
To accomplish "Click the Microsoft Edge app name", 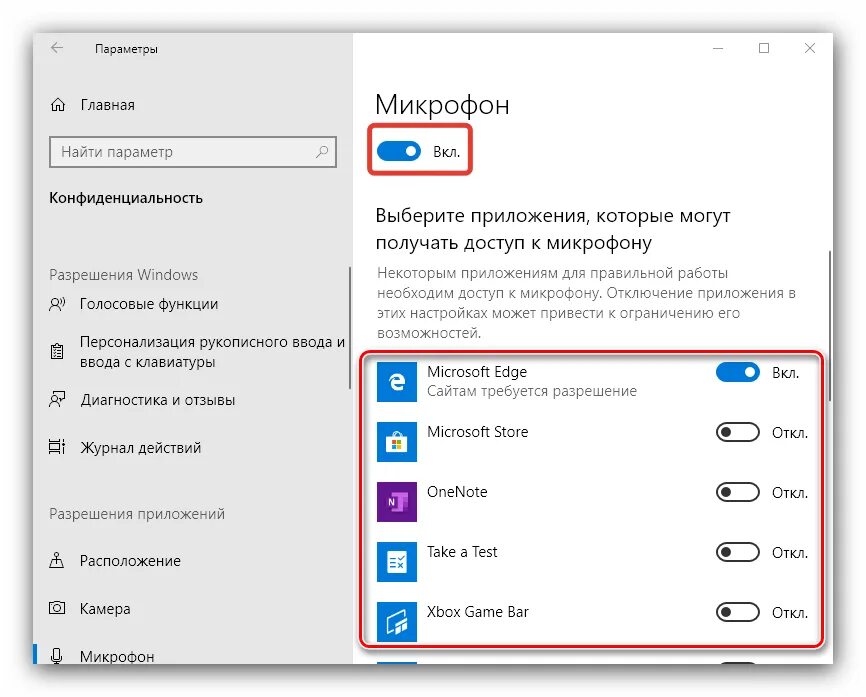I will tap(477, 372).
